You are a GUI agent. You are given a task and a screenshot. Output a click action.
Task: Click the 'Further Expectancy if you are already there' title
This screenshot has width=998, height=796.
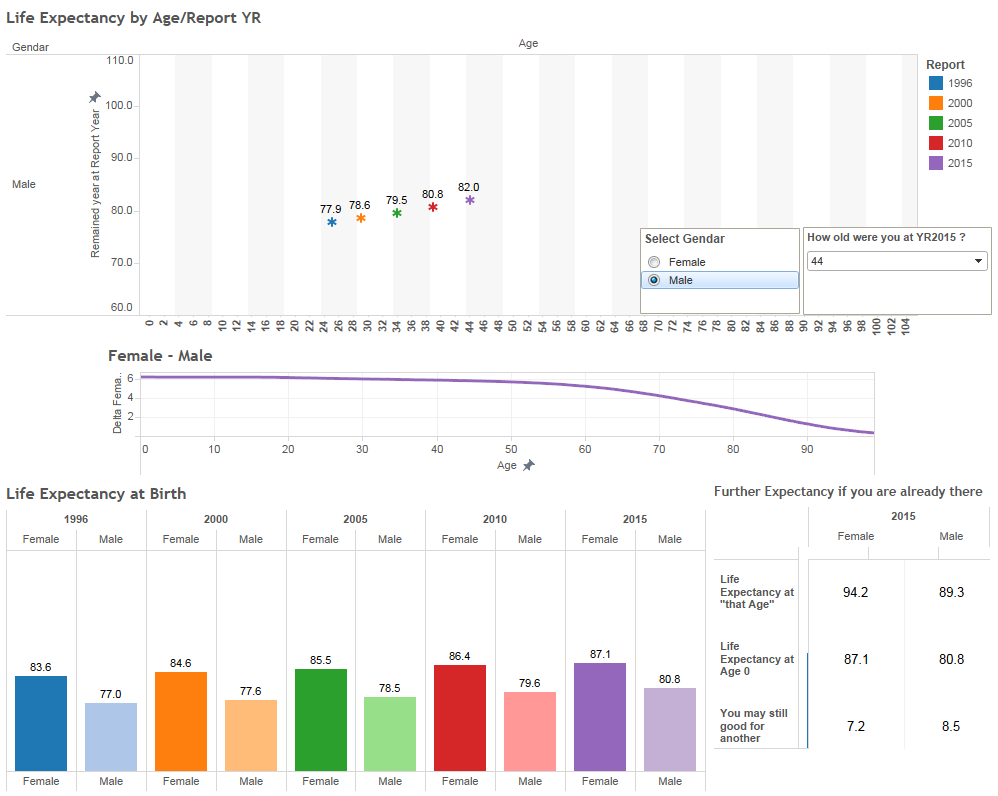coord(848,491)
